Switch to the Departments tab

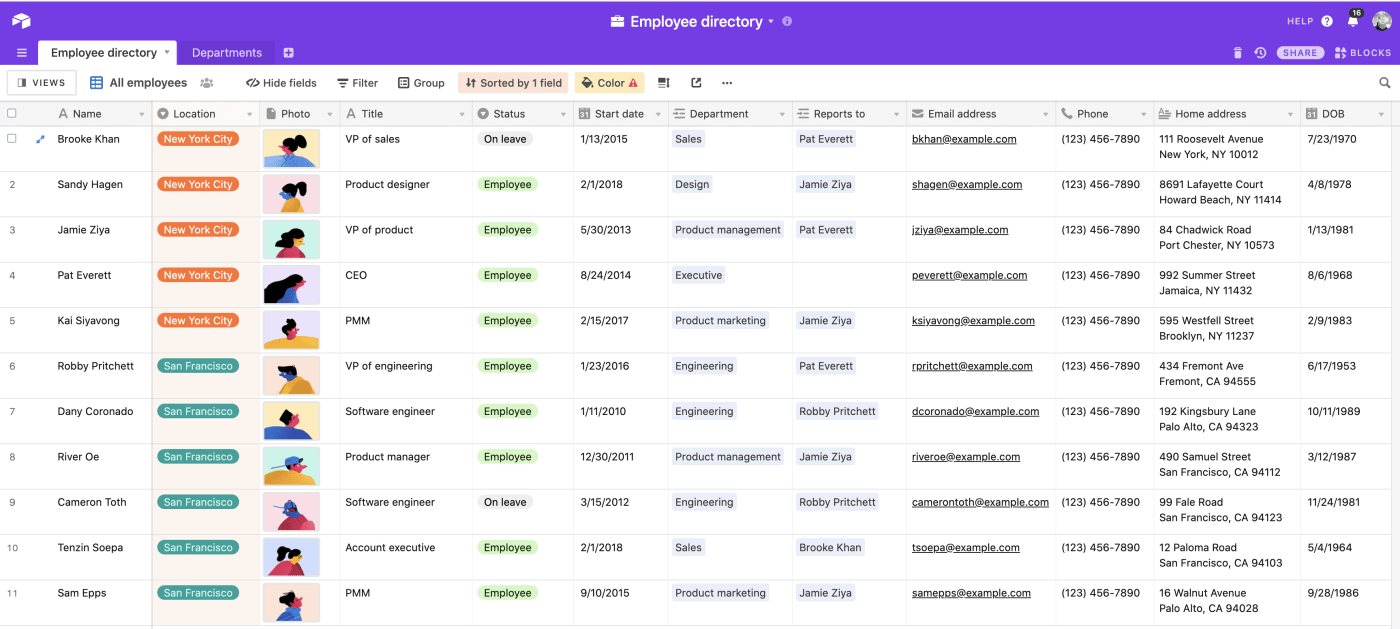click(x=227, y=53)
